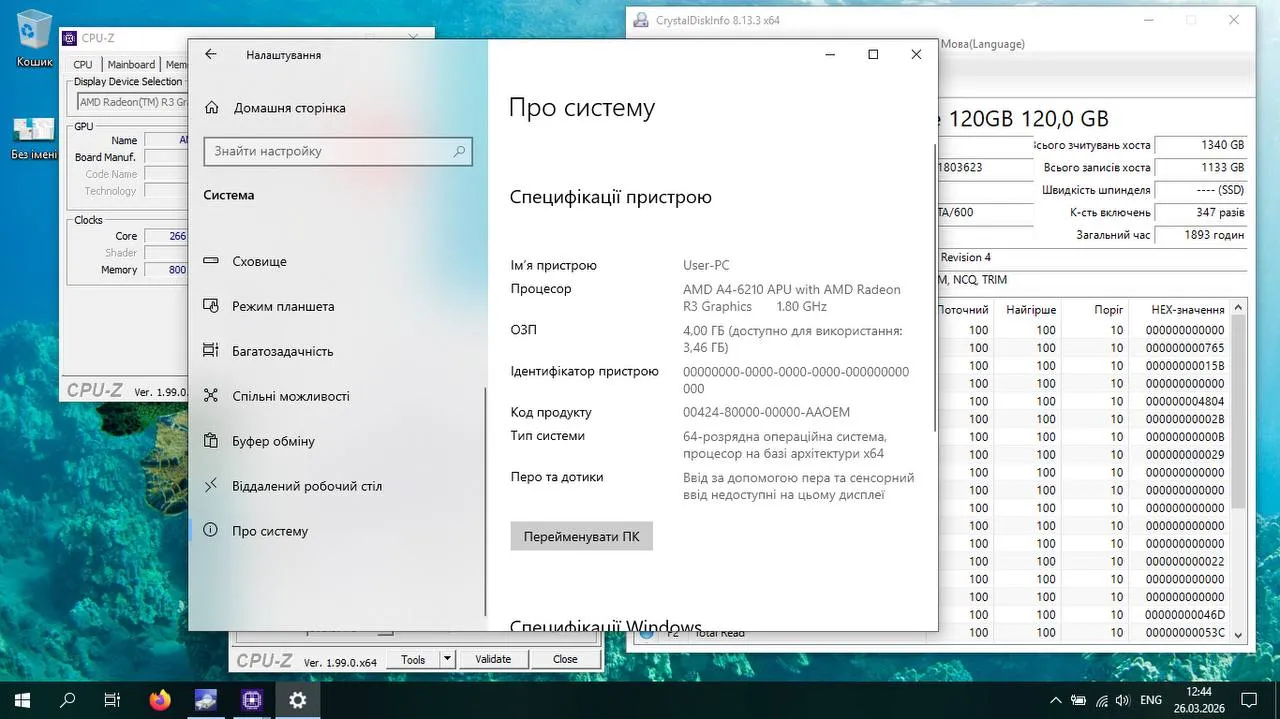Image resolution: width=1280 pixels, height=719 pixels.
Task: Click the CrystalDiskInfo table scroll-down arrow
Action: pos(1238,634)
